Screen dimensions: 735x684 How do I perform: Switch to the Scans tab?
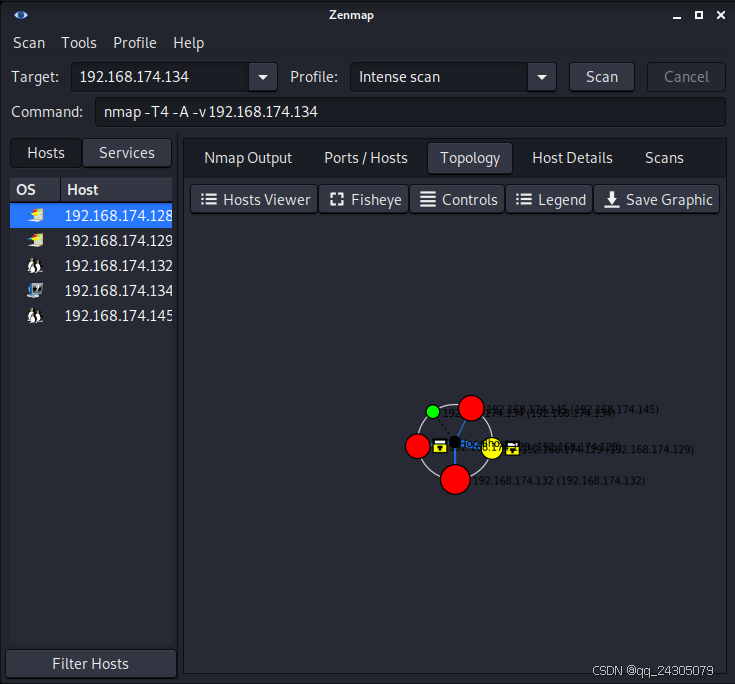coord(664,158)
